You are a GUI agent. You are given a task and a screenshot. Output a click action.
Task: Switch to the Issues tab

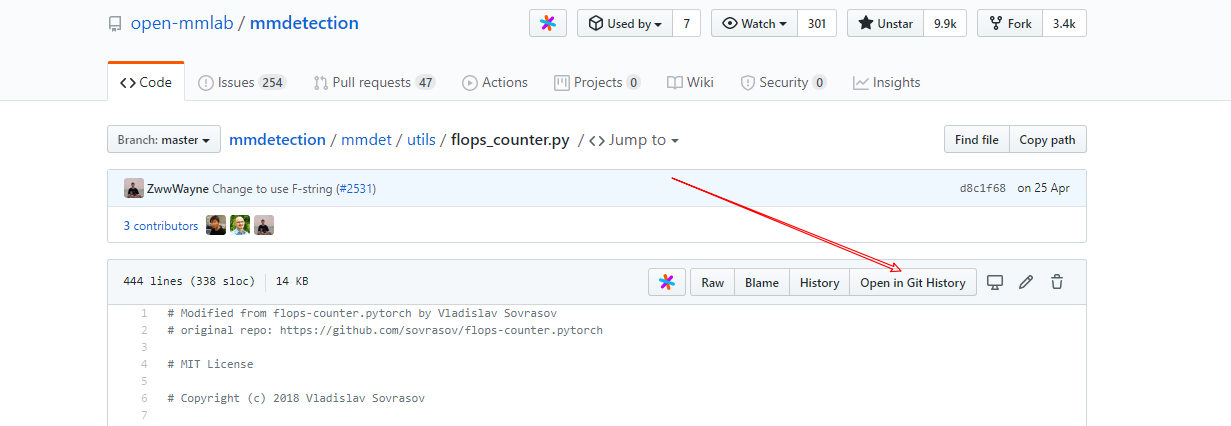point(242,82)
